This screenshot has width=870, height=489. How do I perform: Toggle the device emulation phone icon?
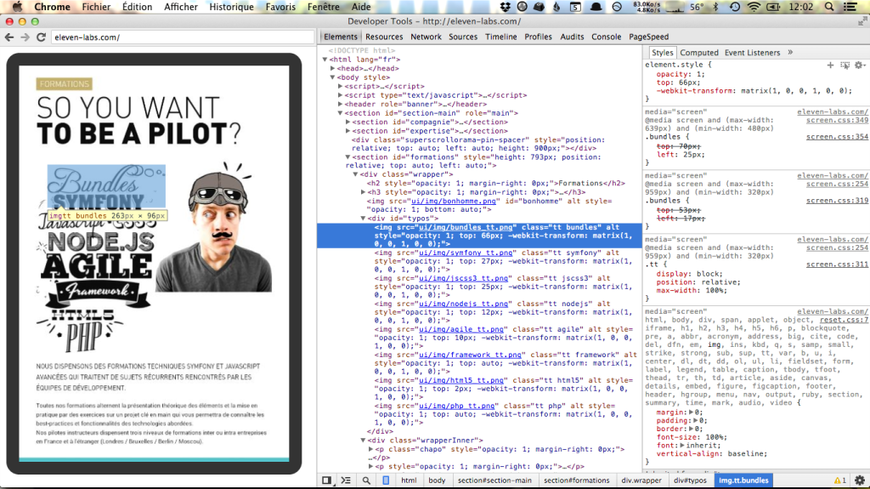[x=386, y=480]
